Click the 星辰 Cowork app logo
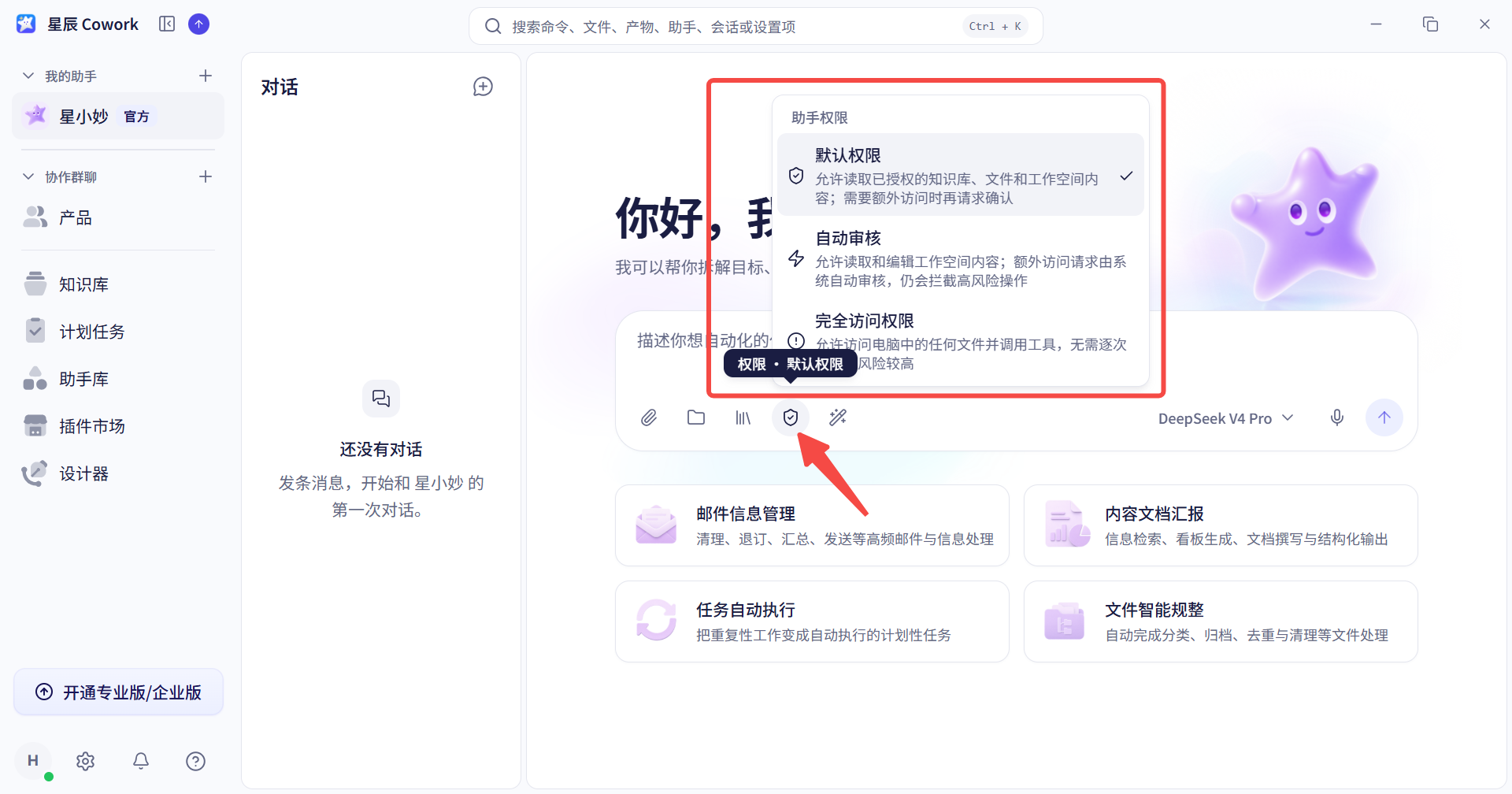 pyautogui.click(x=26, y=24)
